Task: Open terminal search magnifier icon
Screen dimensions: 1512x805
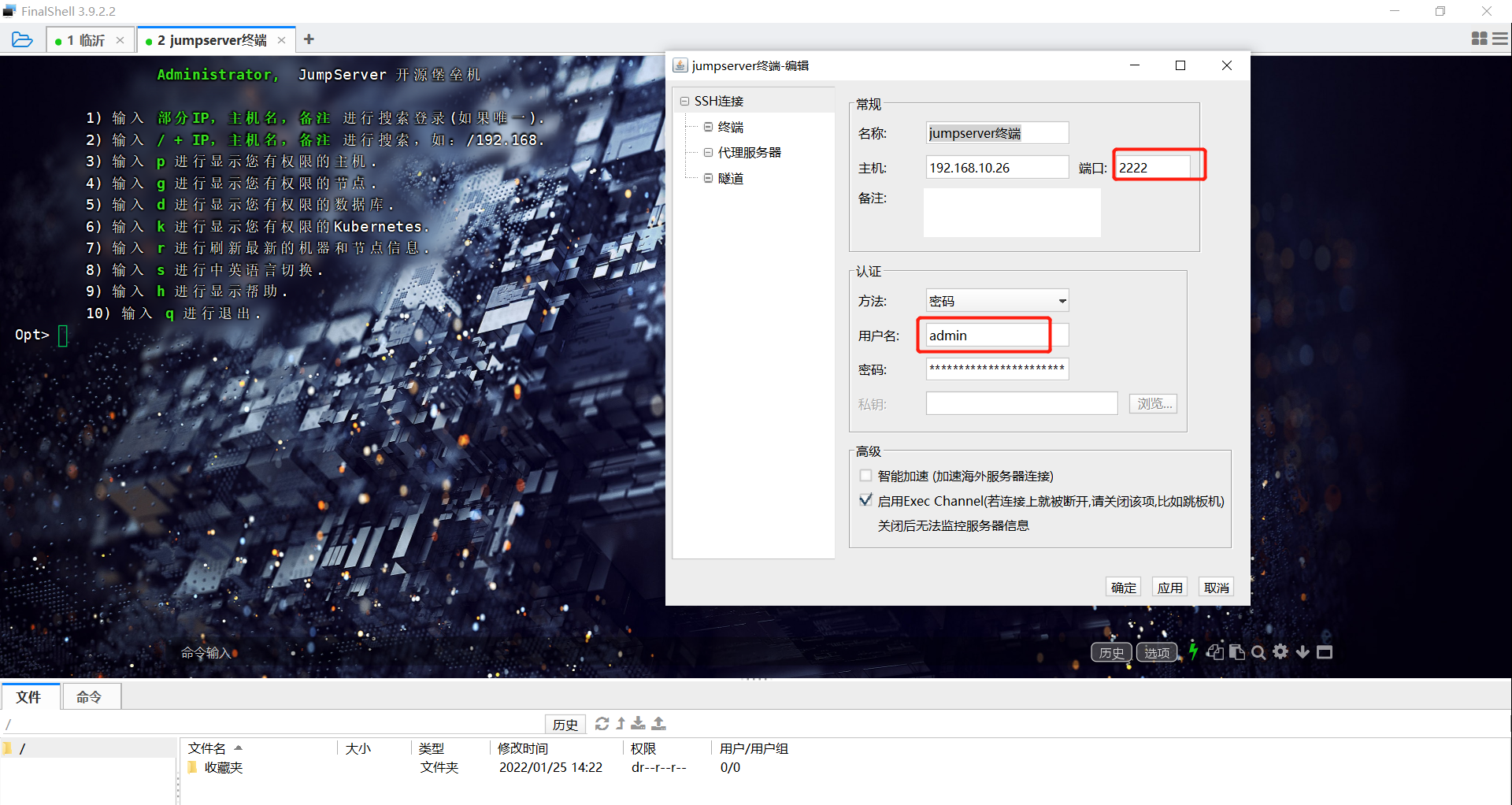Action: (1258, 652)
